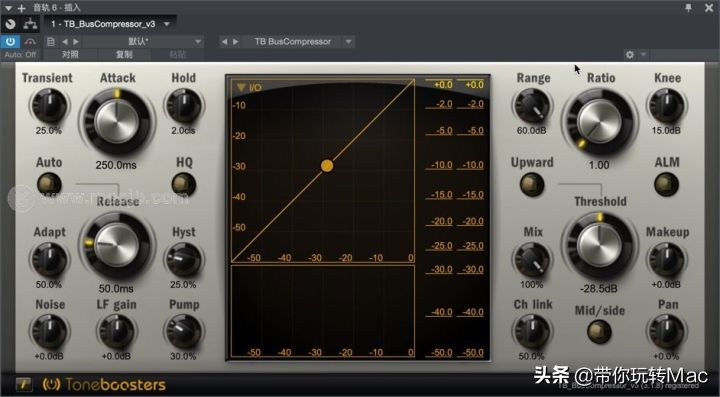Click the Noise knob
This screenshot has width=720, height=397.
pos(49,331)
